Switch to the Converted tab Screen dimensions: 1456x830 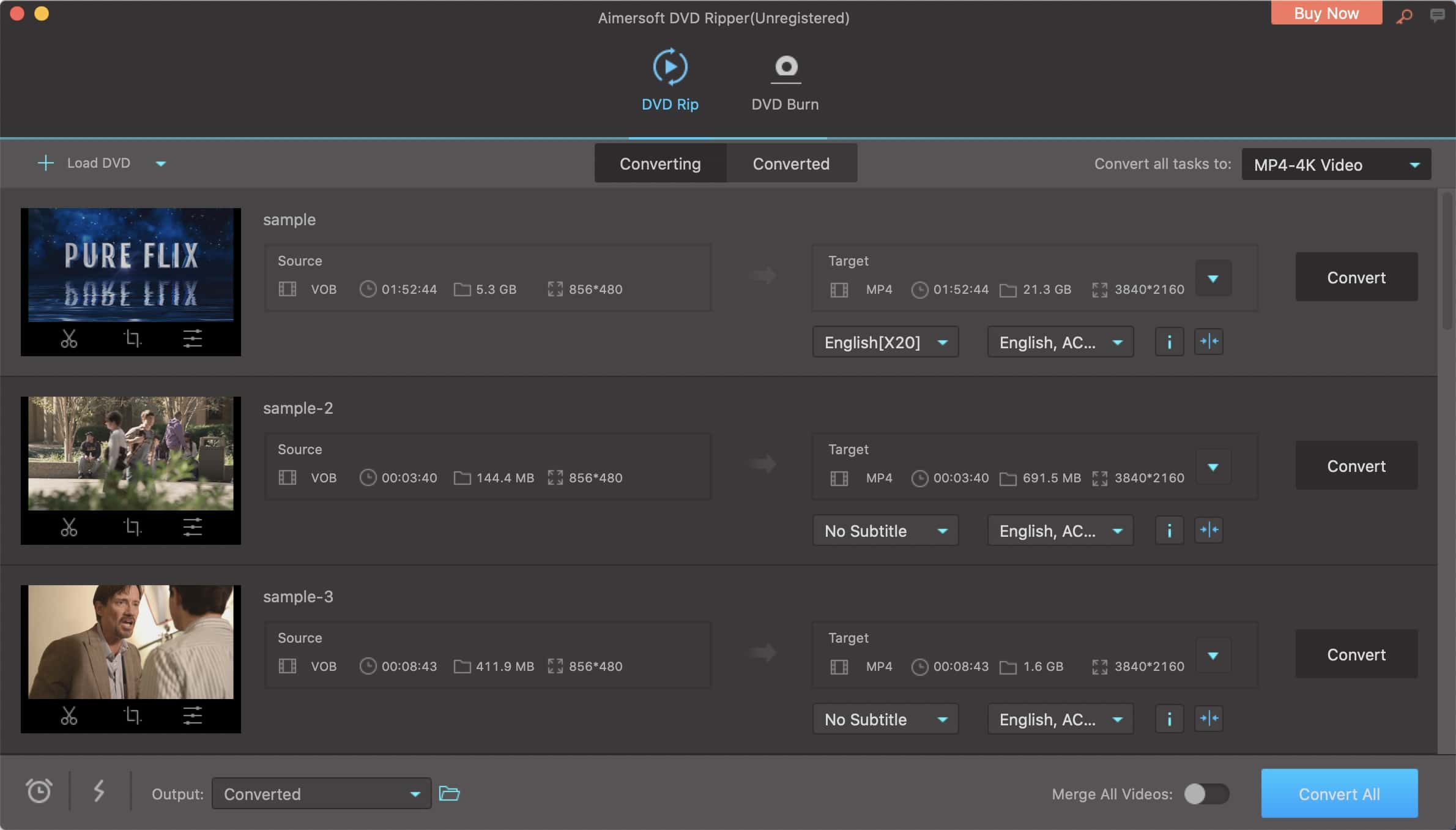[791, 163]
